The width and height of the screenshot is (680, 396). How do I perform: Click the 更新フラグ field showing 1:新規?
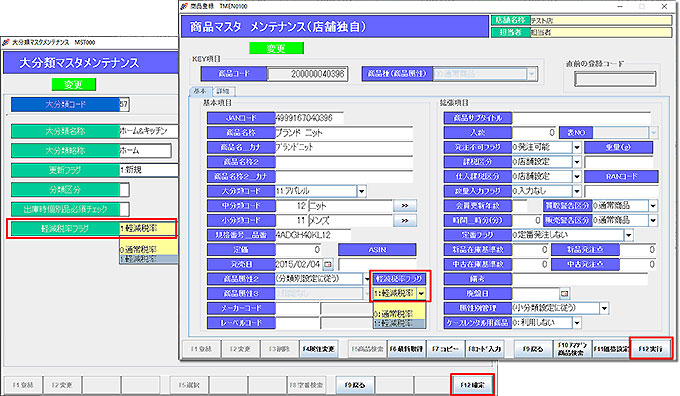(x=149, y=170)
